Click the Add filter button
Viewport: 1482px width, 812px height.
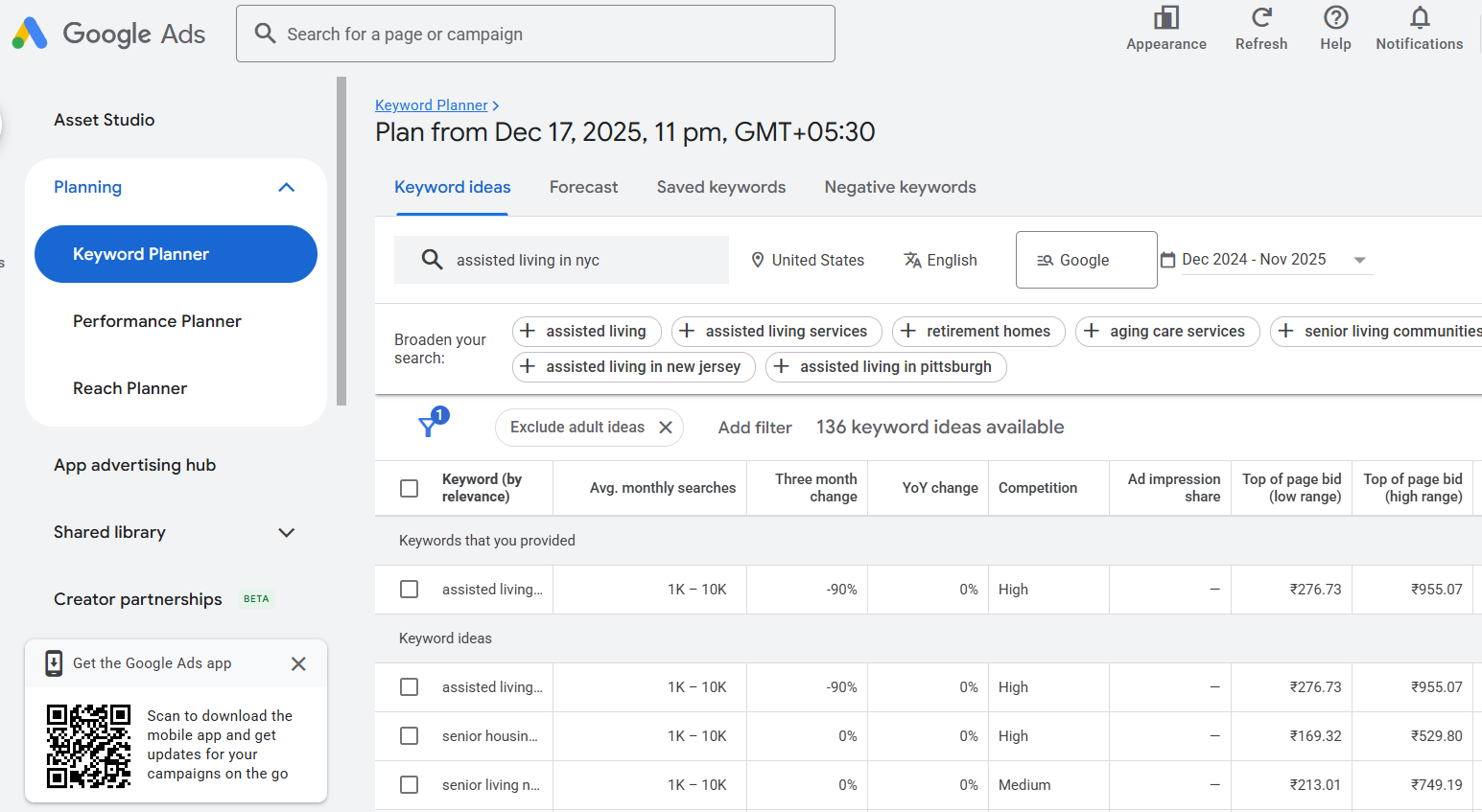[755, 428]
